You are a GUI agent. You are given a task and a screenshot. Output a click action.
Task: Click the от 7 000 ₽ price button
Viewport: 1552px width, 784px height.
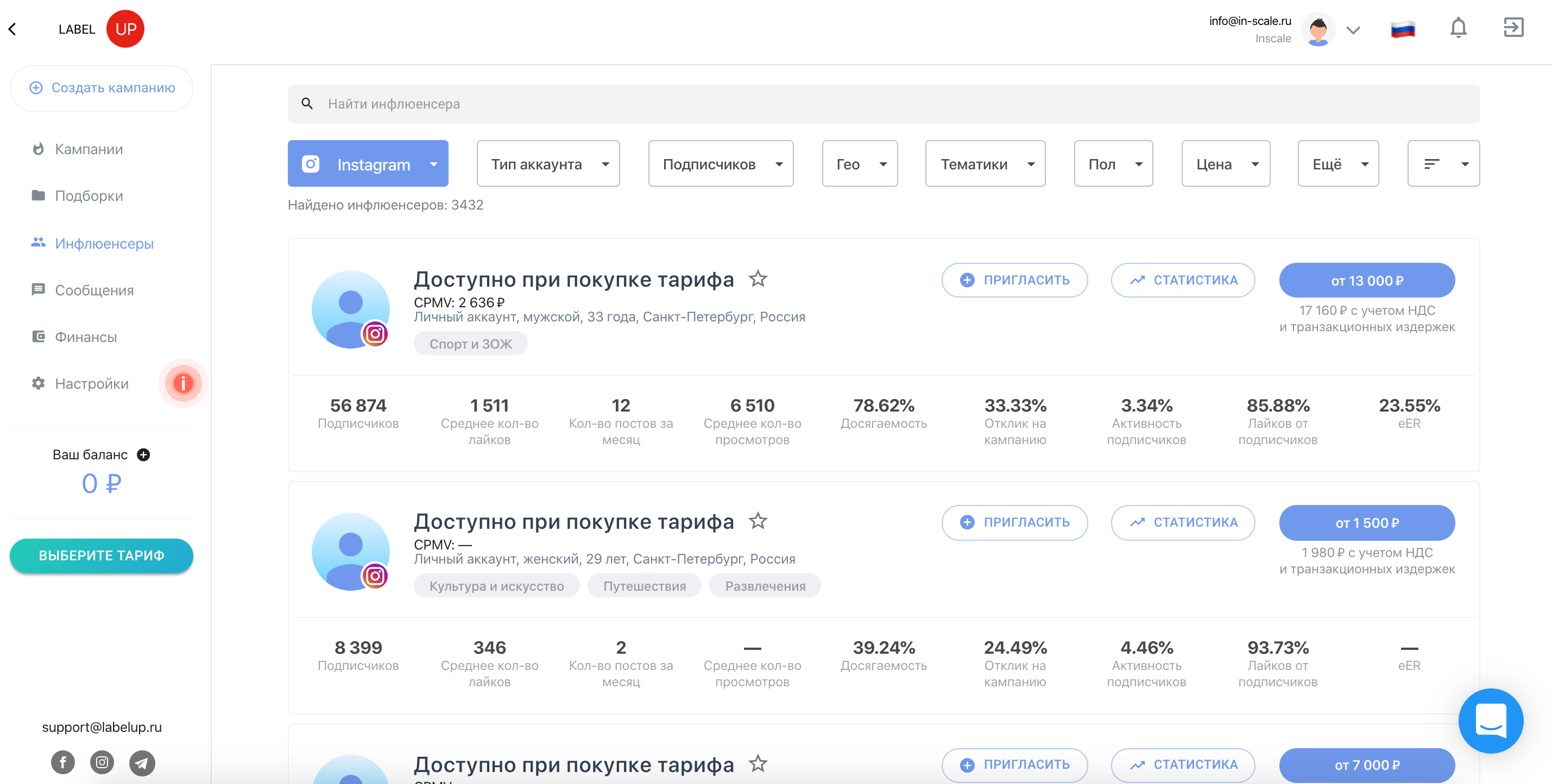point(1367,765)
